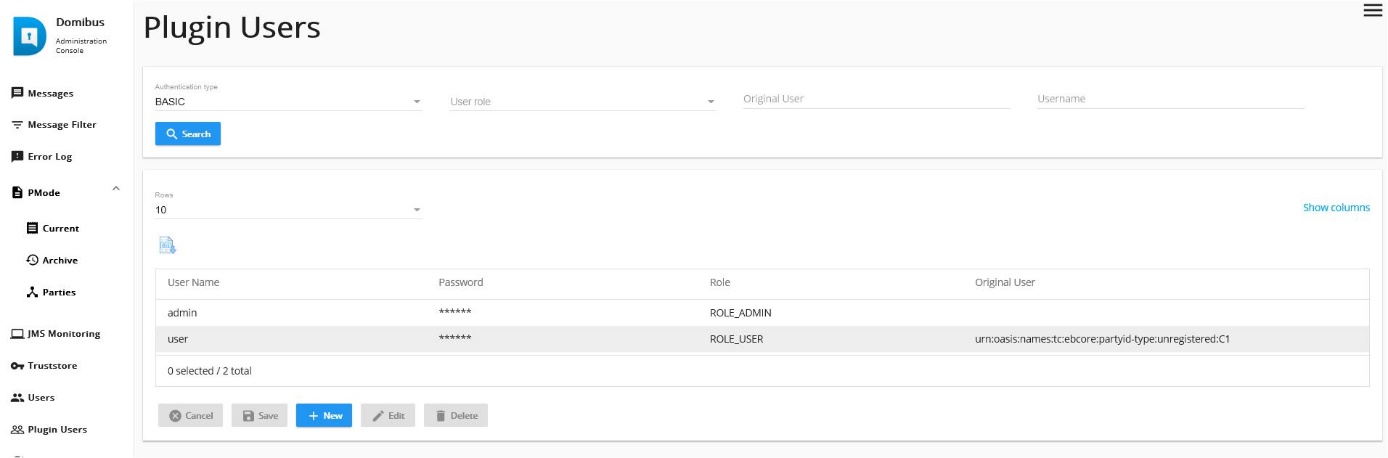
Task: Click the PMode document icon
Action: click(17, 193)
